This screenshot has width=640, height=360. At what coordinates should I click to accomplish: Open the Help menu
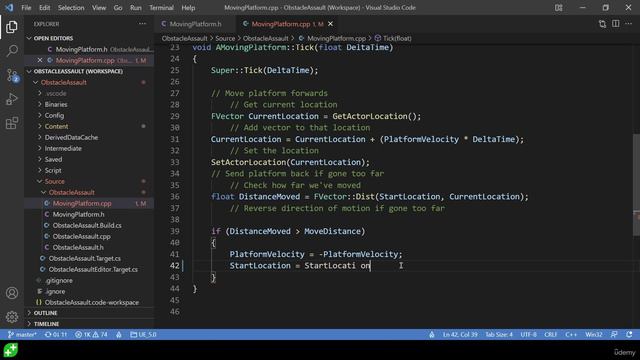[188, 8]
